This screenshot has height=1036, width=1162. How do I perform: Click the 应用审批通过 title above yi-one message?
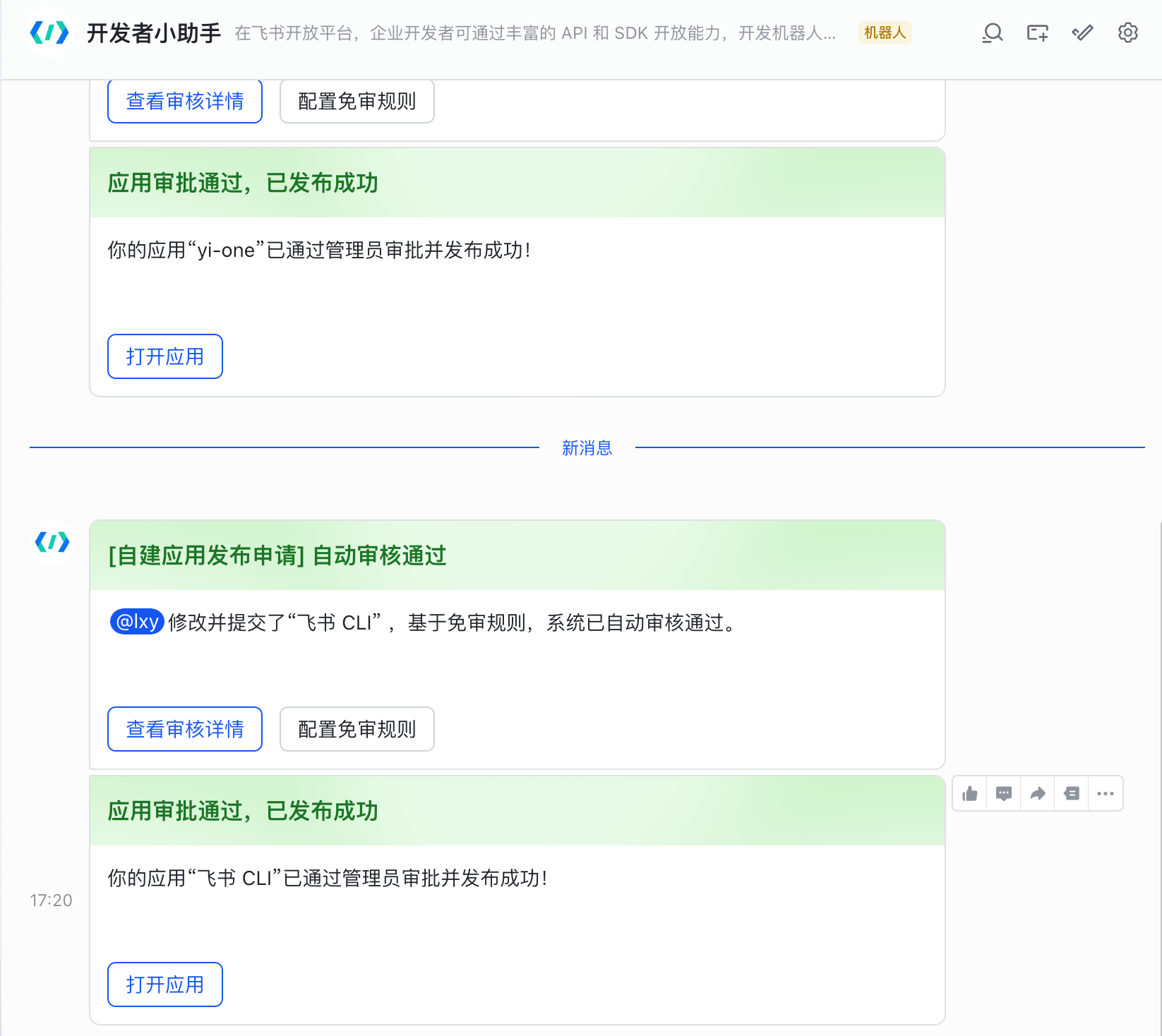coord(243,183)
